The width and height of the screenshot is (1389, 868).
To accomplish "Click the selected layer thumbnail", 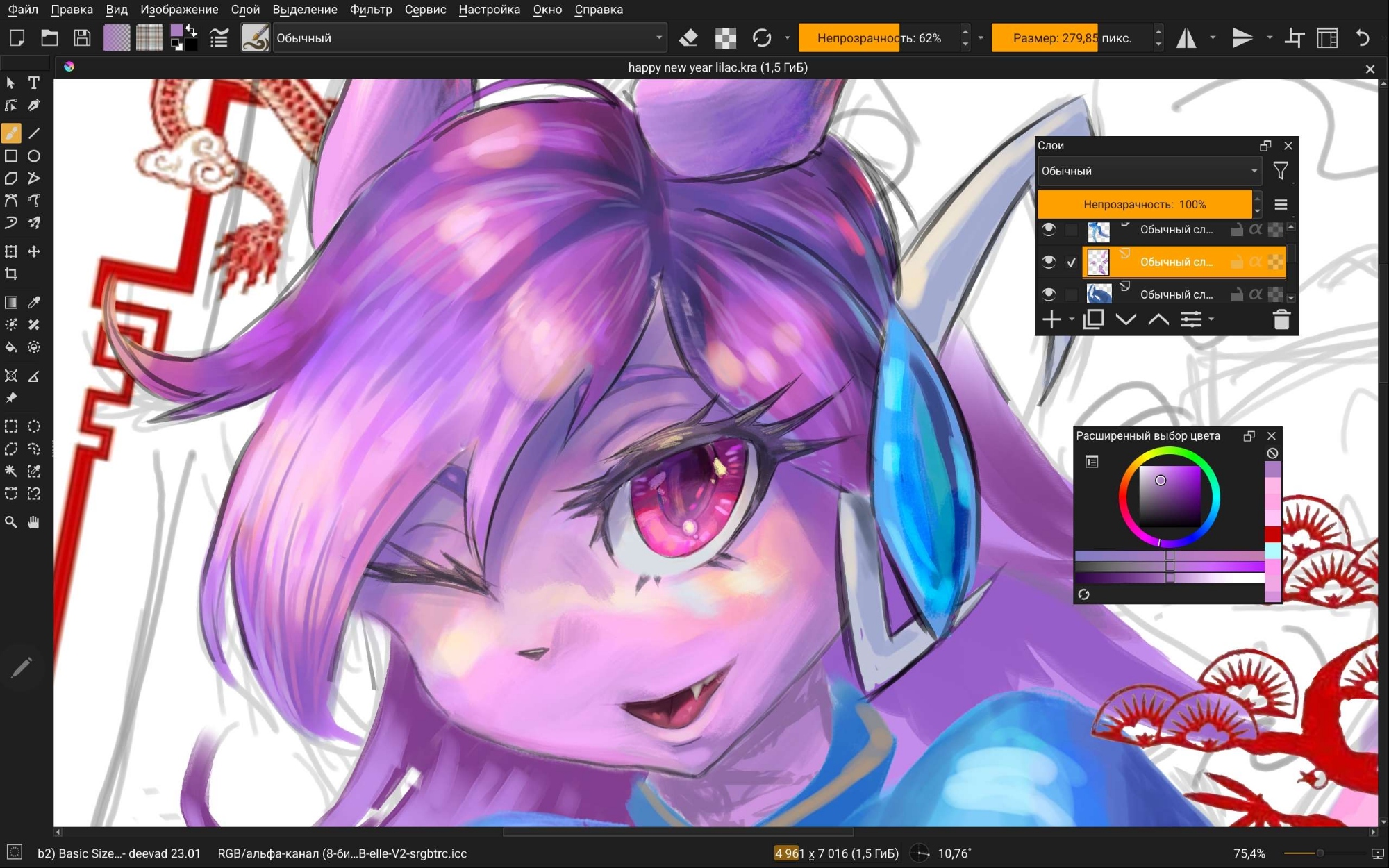I will tap(1098, 262).
